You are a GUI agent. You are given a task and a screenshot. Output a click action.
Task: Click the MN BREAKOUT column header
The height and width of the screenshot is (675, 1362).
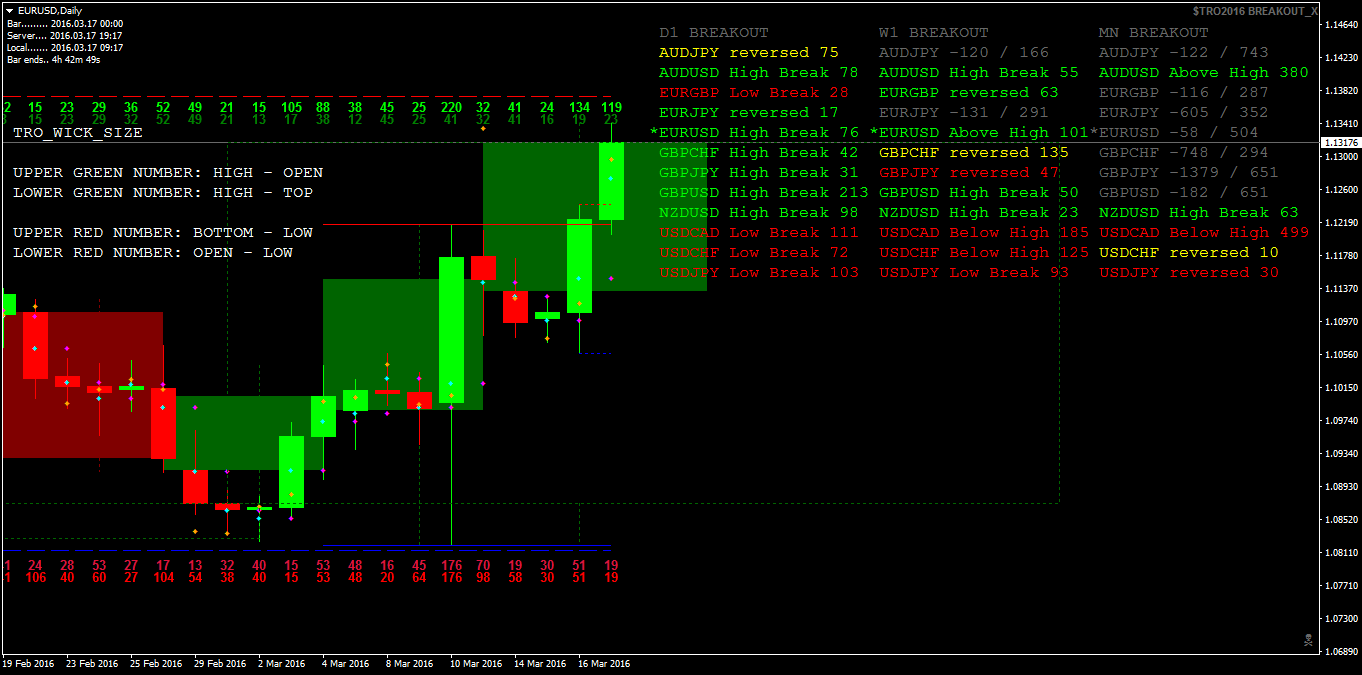tap(1154, 33)
